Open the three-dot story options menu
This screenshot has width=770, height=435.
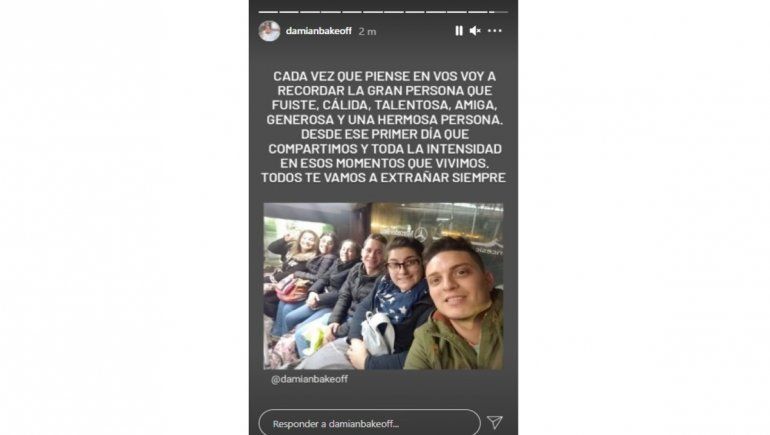point(495,31)
